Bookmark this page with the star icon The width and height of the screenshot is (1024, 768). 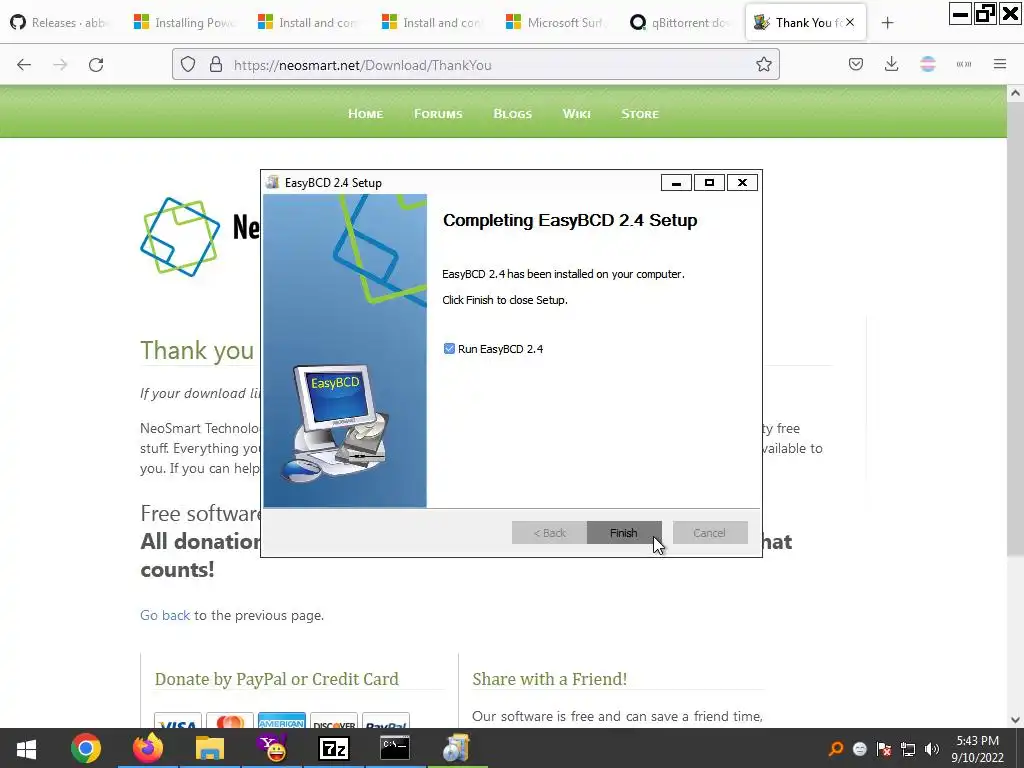763,65
